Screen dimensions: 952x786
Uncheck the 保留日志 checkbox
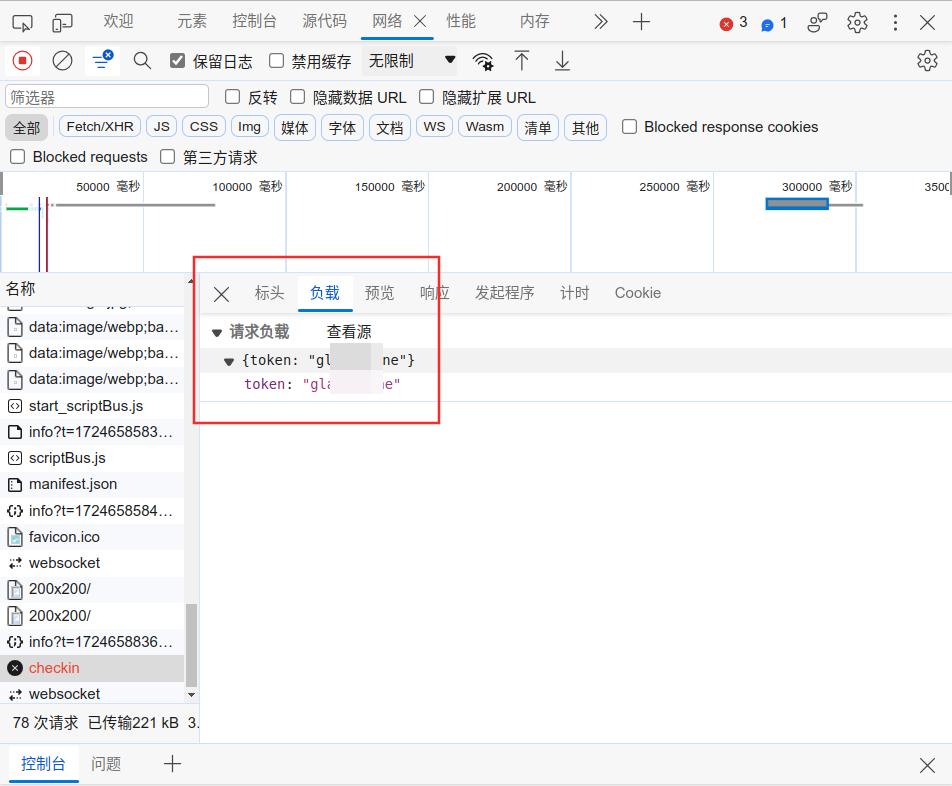click(178, 61)
